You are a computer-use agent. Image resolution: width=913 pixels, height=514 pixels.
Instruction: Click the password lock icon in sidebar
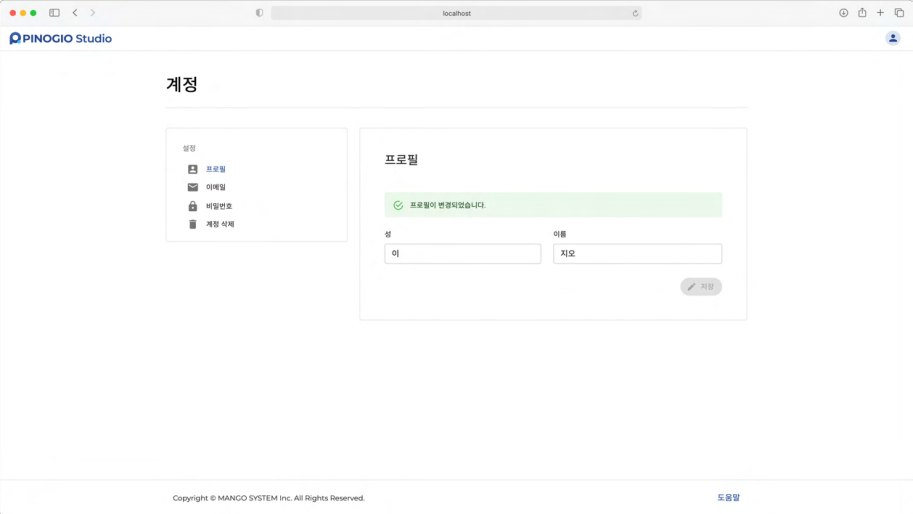click(x=193, y=206)
